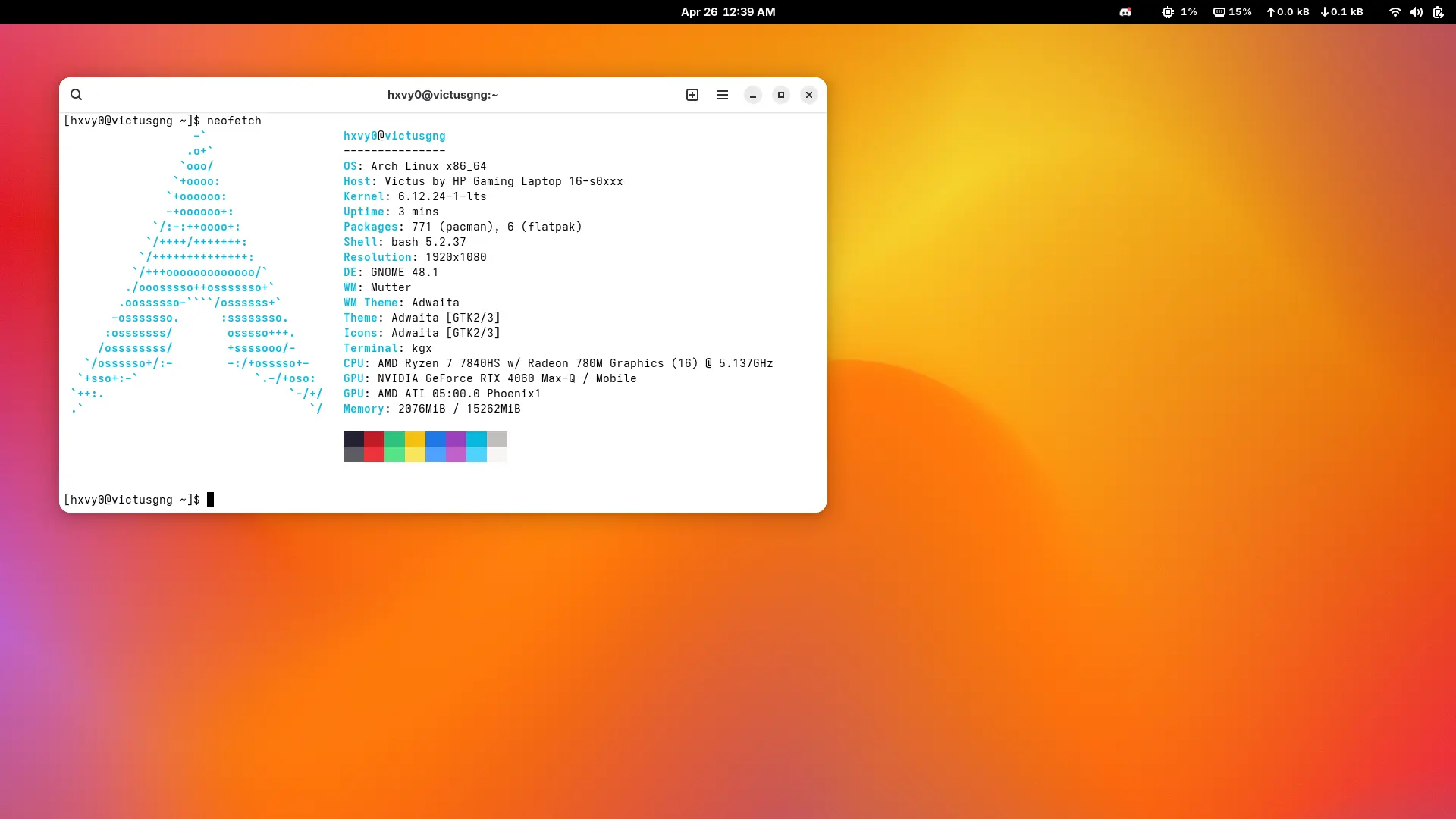Click the Host line Victus by HP
This screenshot has width=1456, height=819.
click(x=483, y=181)
